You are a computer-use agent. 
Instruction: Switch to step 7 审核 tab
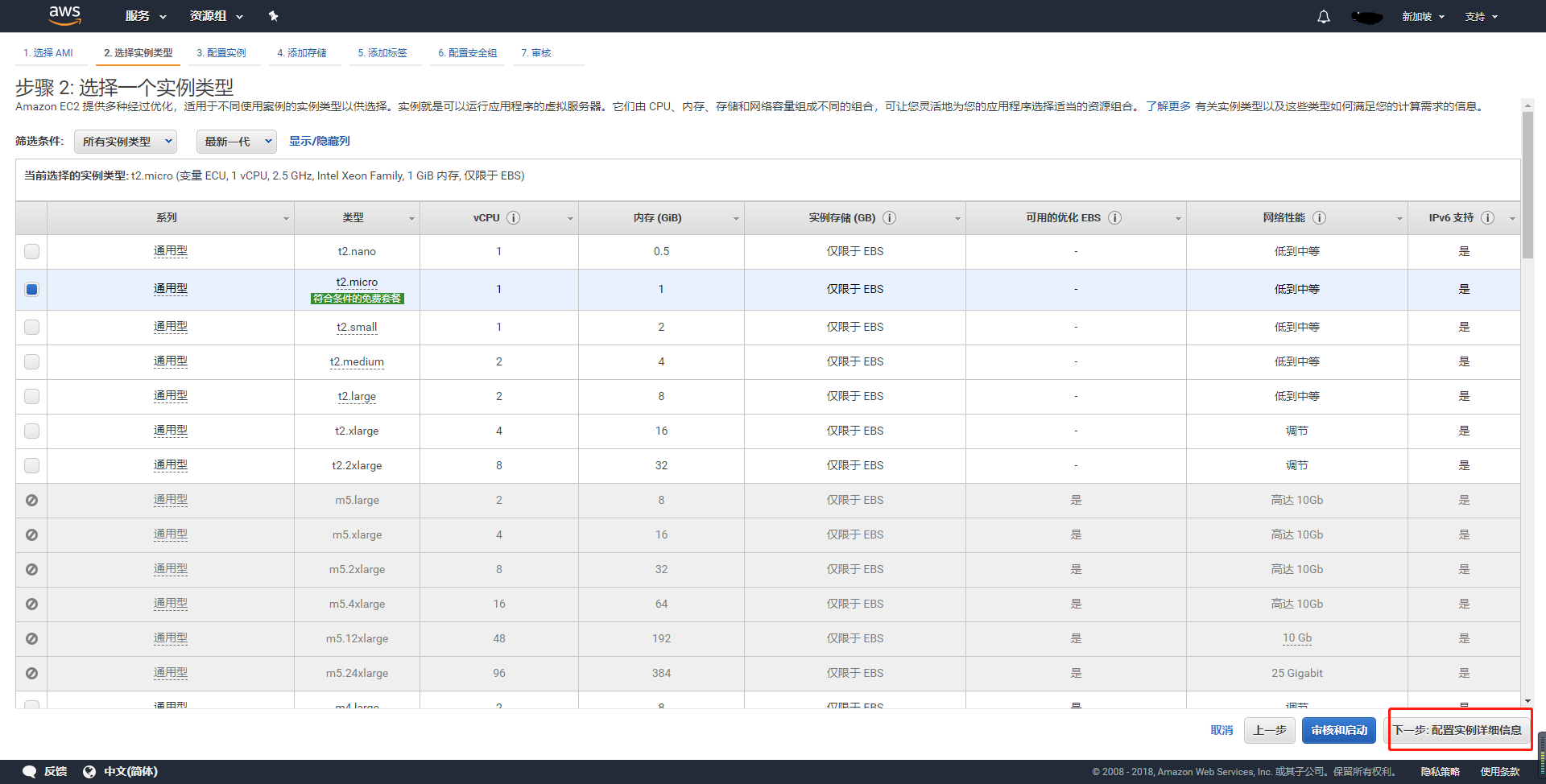pyautogui.click(x=536, y=53)
